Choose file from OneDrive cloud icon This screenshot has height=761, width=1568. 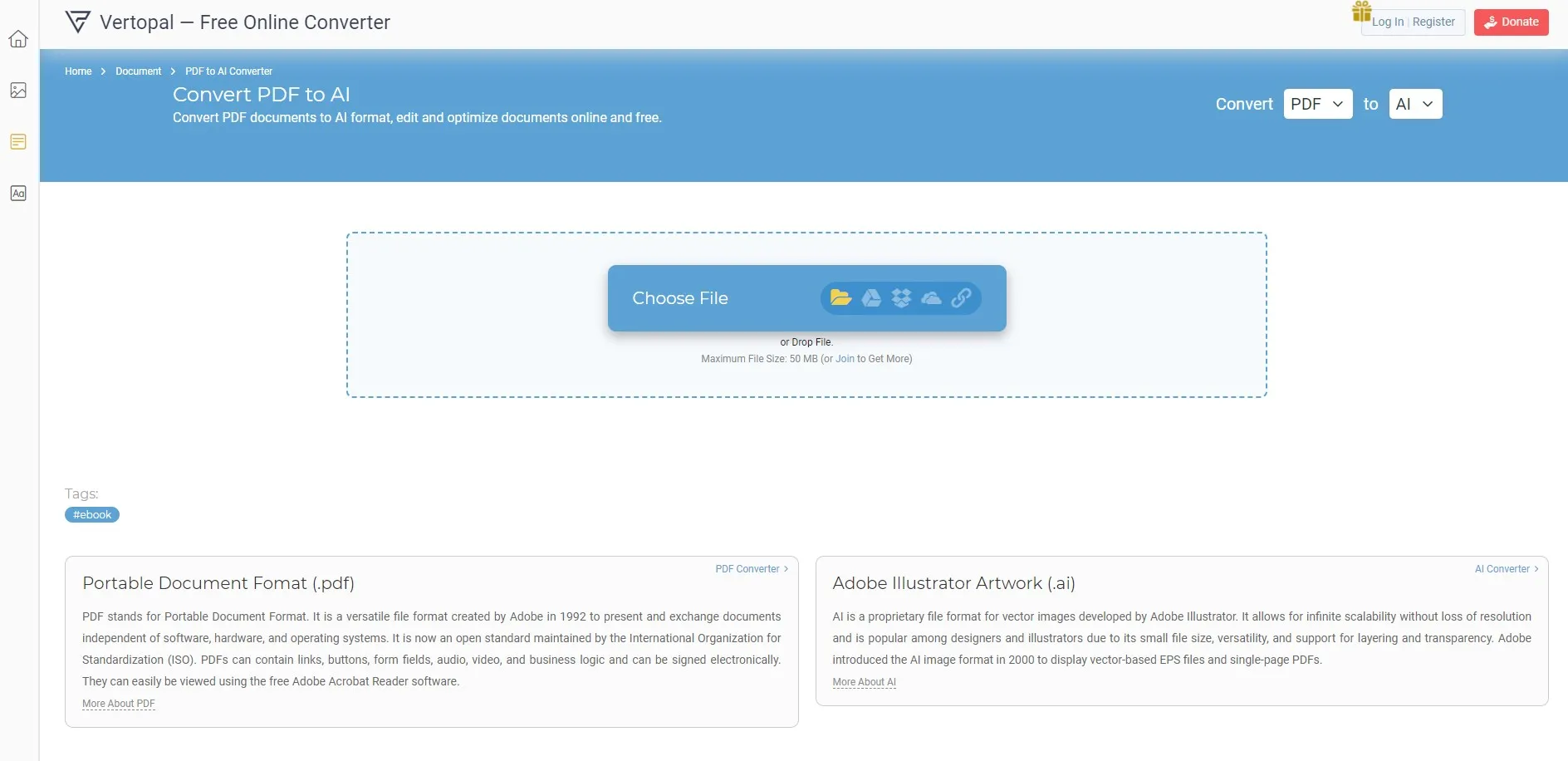[x=931, y=297]
